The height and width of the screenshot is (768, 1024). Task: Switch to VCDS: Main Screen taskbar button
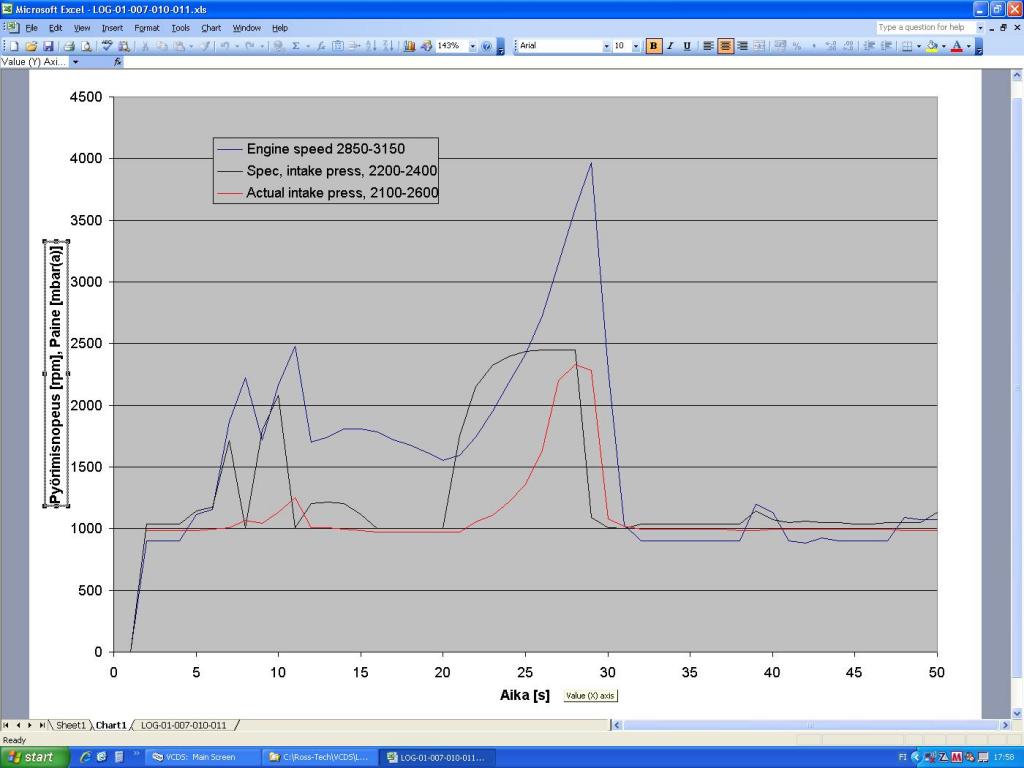(200, 757)
